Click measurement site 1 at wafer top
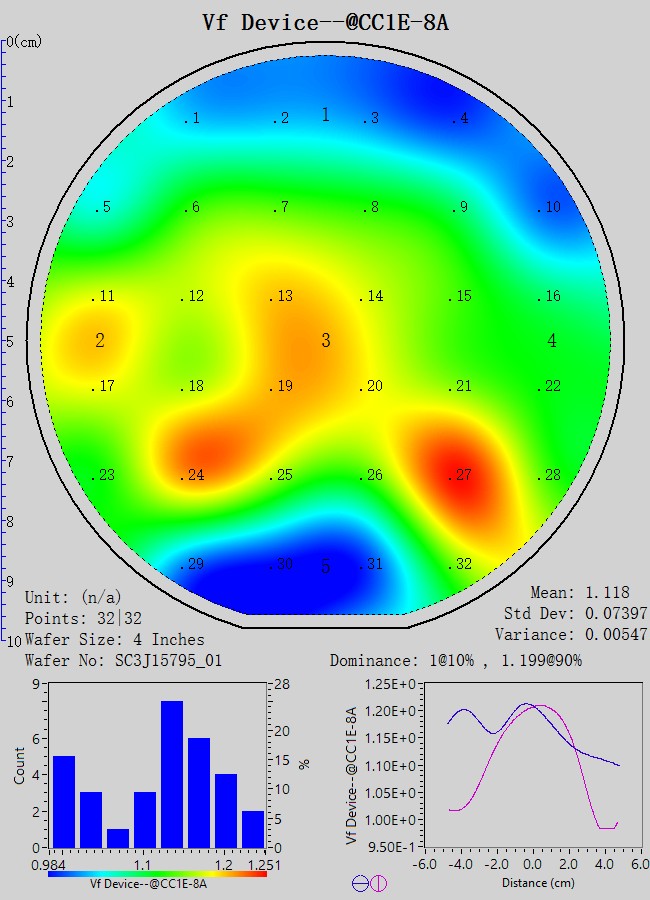The height and width of the screenshot is (900, 650). coord(325,115)
